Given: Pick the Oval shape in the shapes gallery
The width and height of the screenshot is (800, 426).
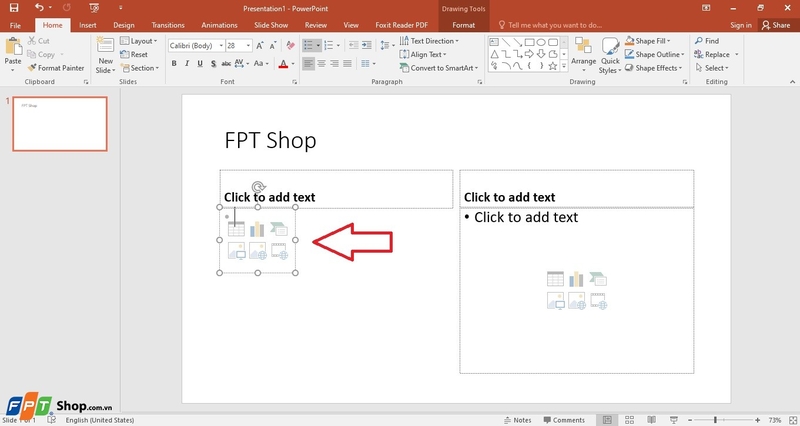Looking at the screenshot, I should pos(541,42).
